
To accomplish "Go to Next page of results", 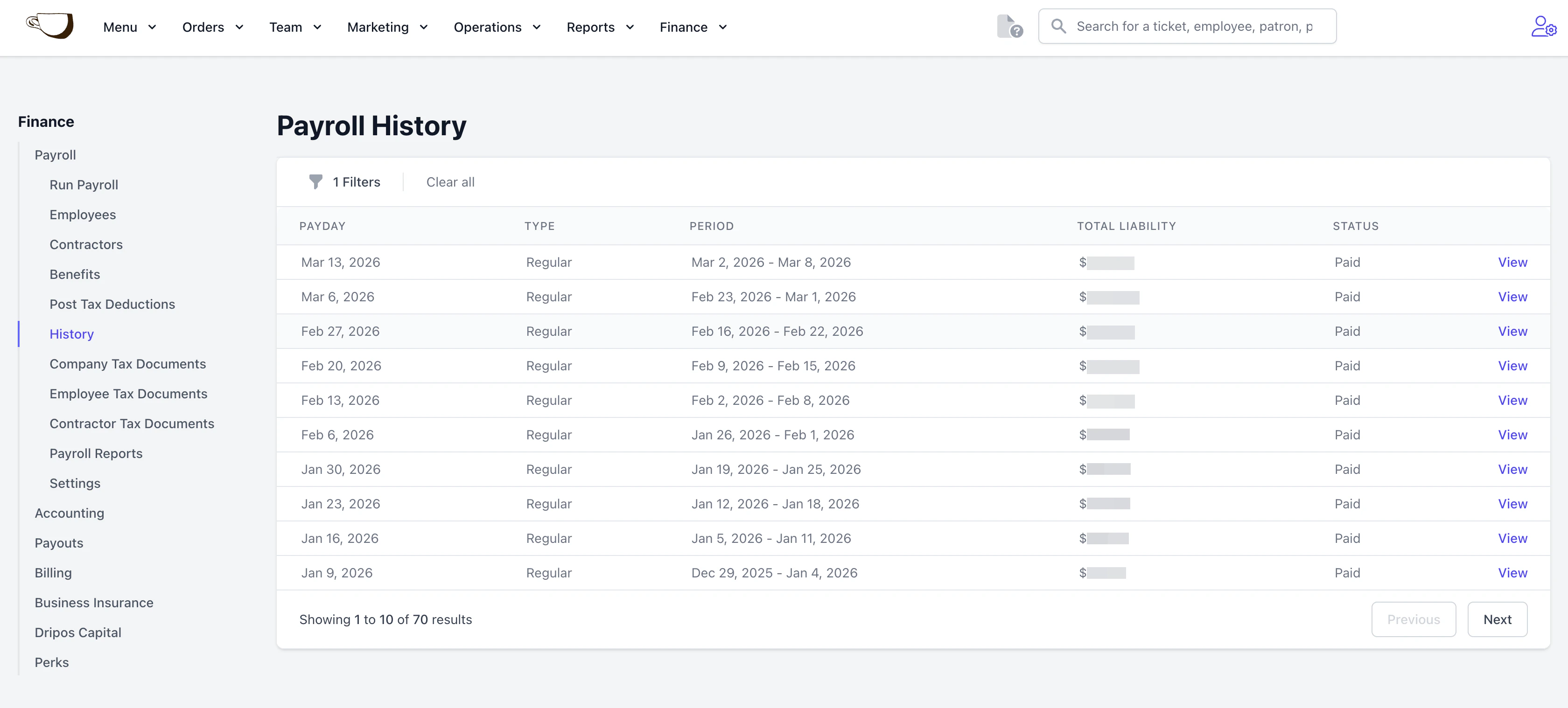I will pos(1497,619).
